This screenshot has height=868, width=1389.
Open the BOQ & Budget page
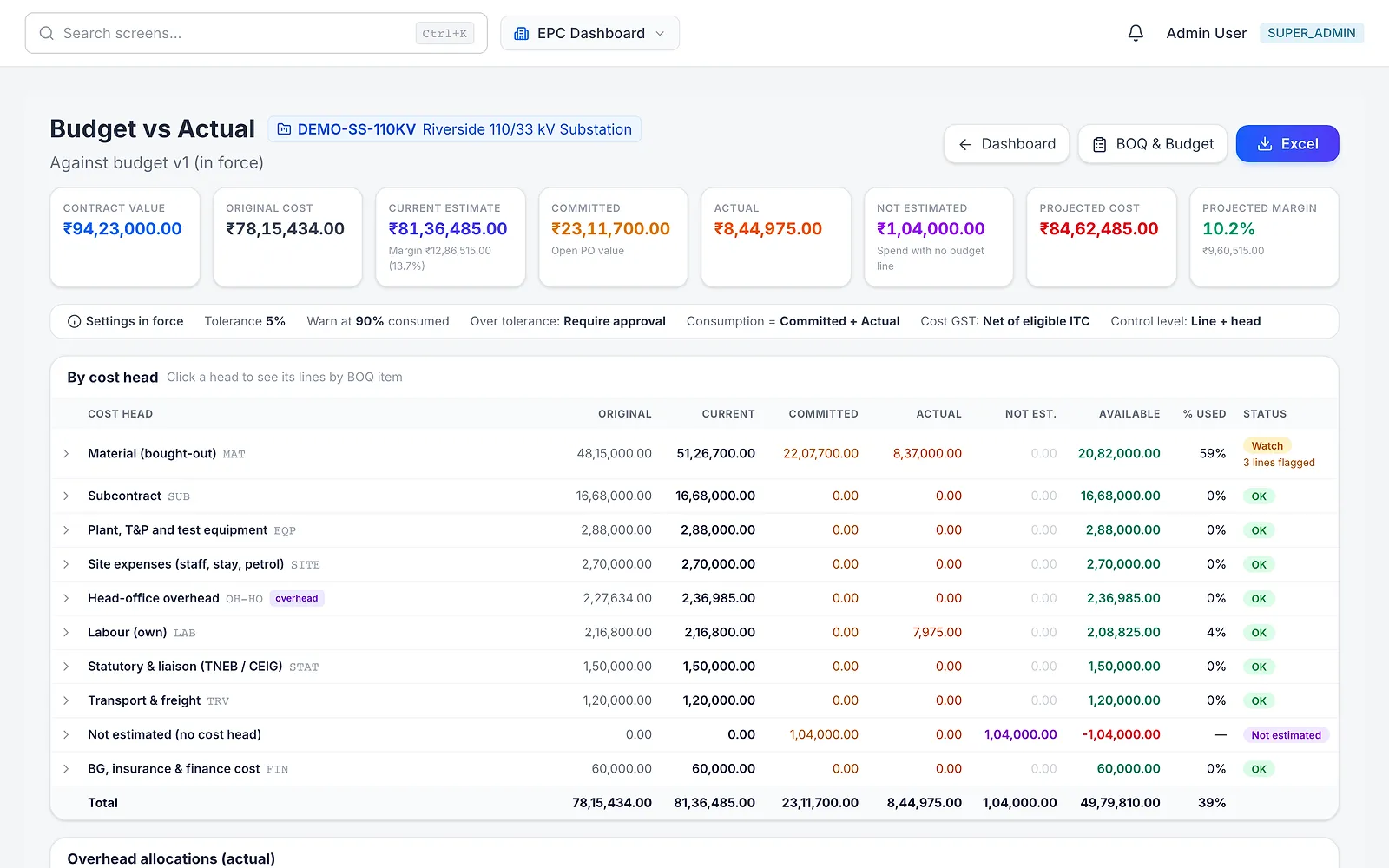(1152, 144)
